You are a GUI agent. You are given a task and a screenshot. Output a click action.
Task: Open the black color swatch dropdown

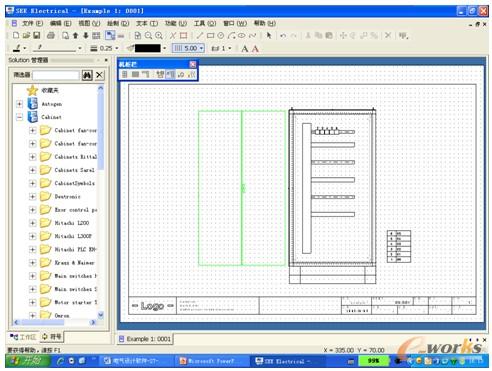(x=164, y=48)
